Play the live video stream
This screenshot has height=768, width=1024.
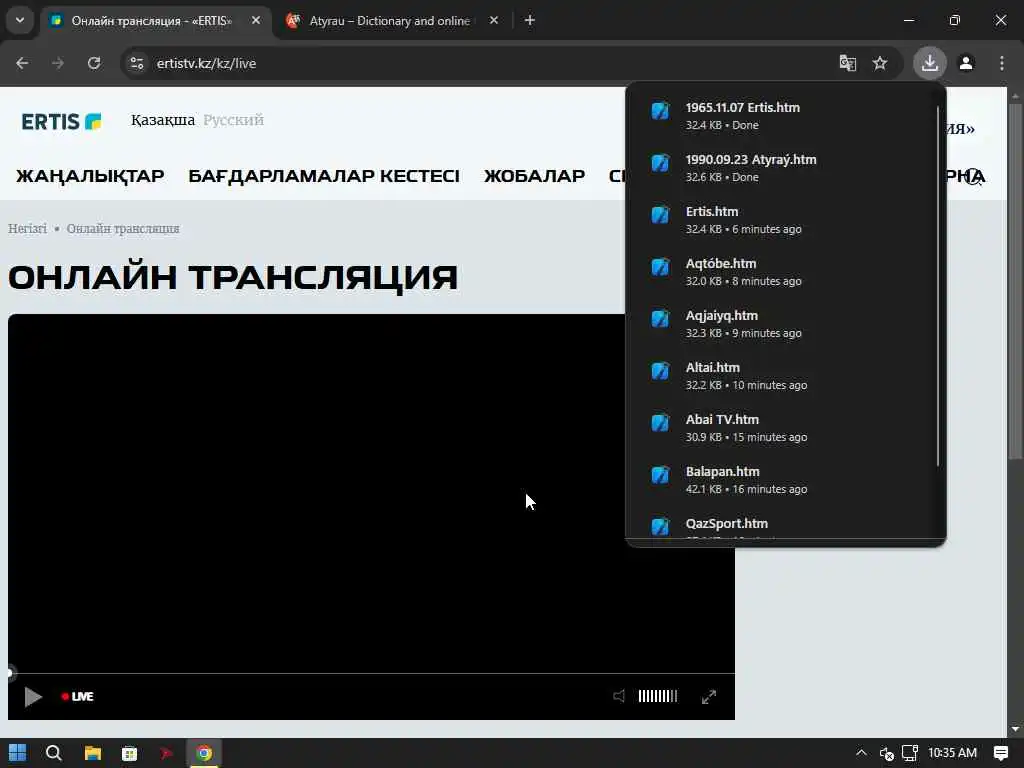pyautogui.click(x=33, y=697)
